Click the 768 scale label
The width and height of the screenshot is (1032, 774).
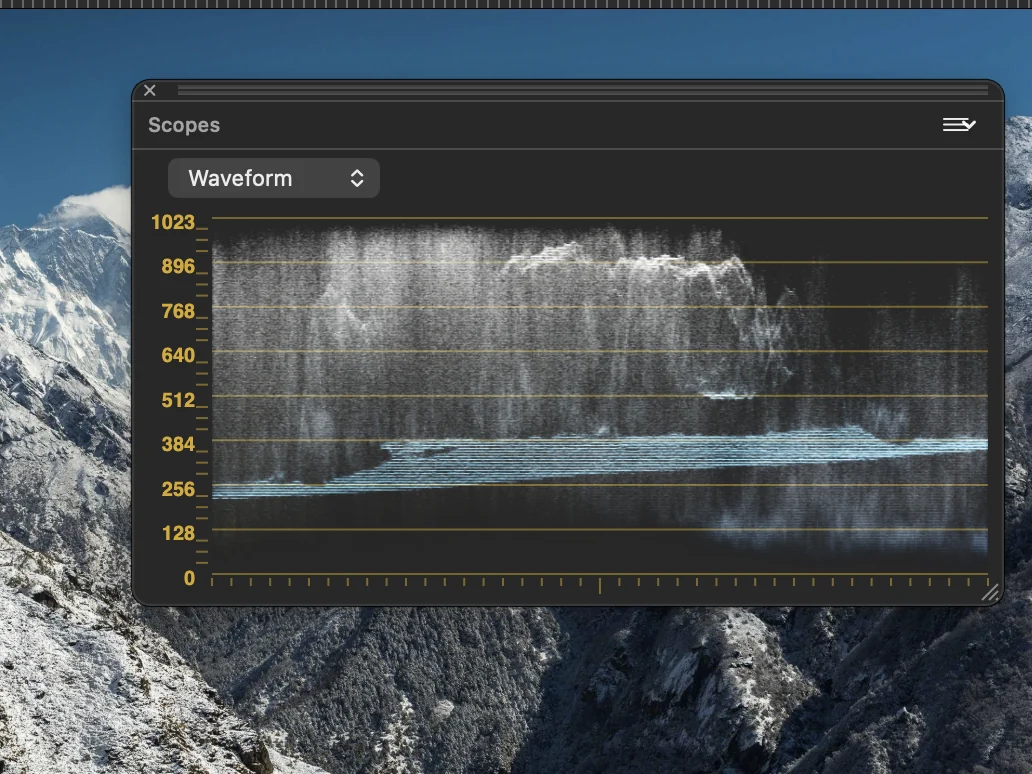pyautogui.click(x=178, y=311)
